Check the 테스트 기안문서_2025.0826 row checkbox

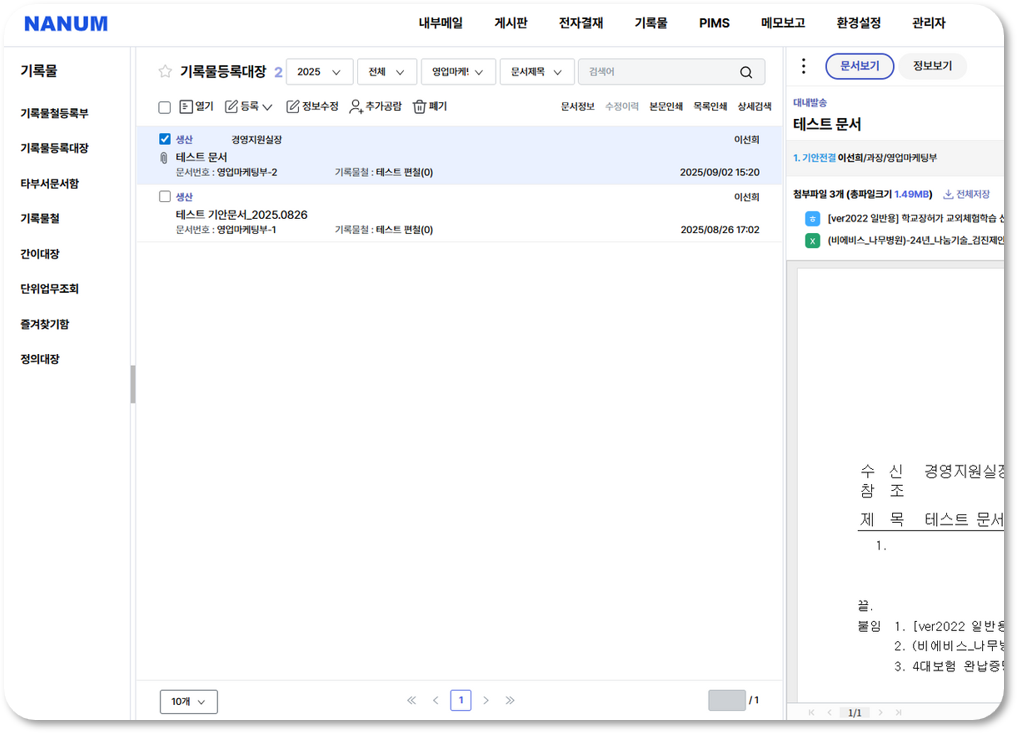tap(165, 197)
